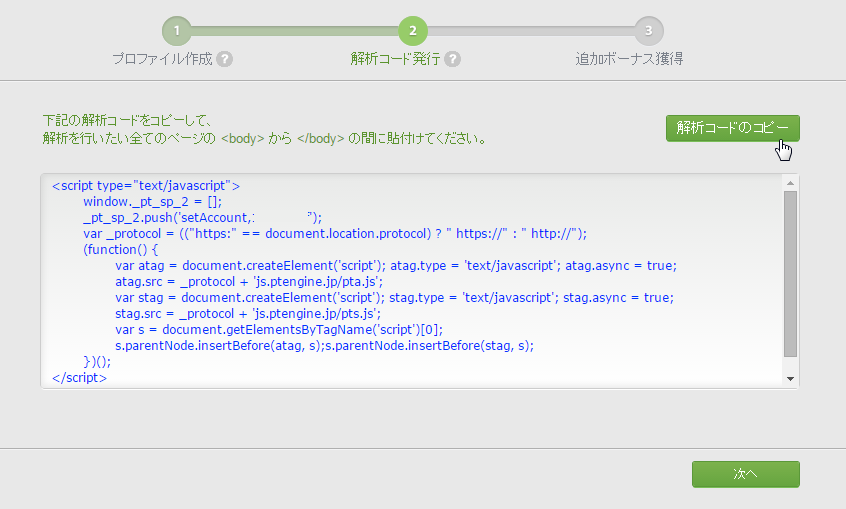Click the (function() { code line
The height and width of the screenshot is (509, 846).
(120, 250)
